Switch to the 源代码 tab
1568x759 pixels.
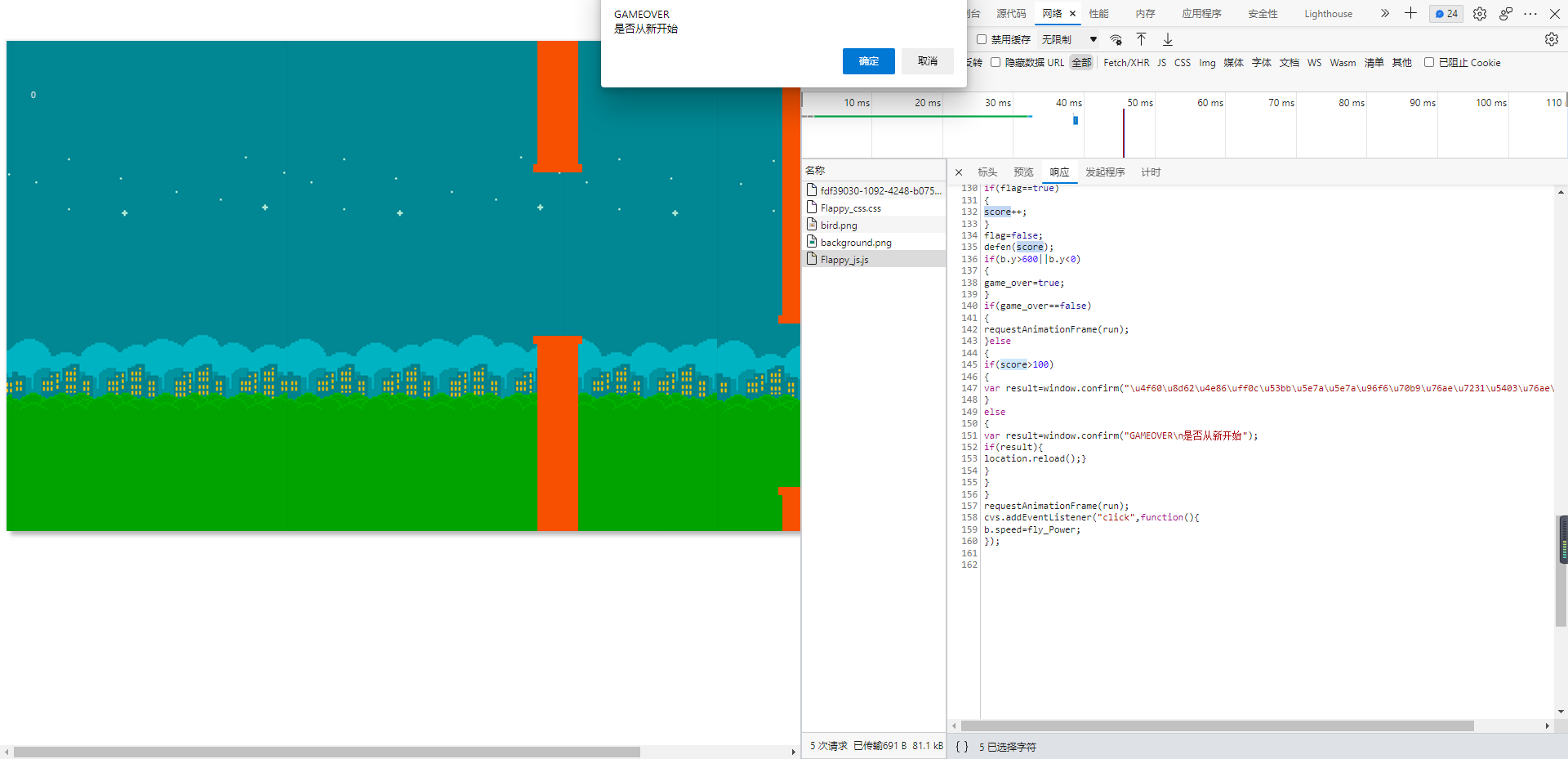tap(1011, 14)
